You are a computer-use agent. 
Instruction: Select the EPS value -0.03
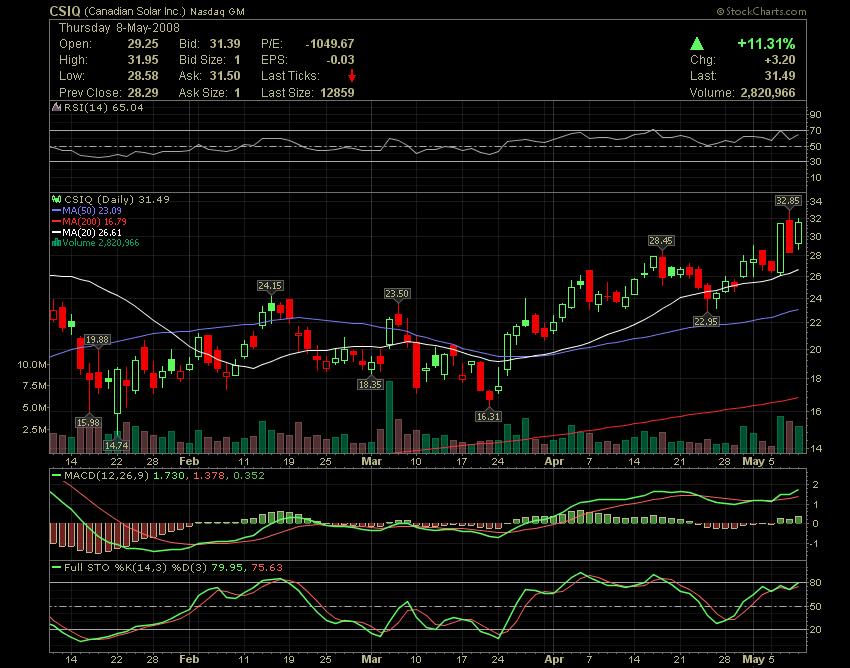coord(340,60)
